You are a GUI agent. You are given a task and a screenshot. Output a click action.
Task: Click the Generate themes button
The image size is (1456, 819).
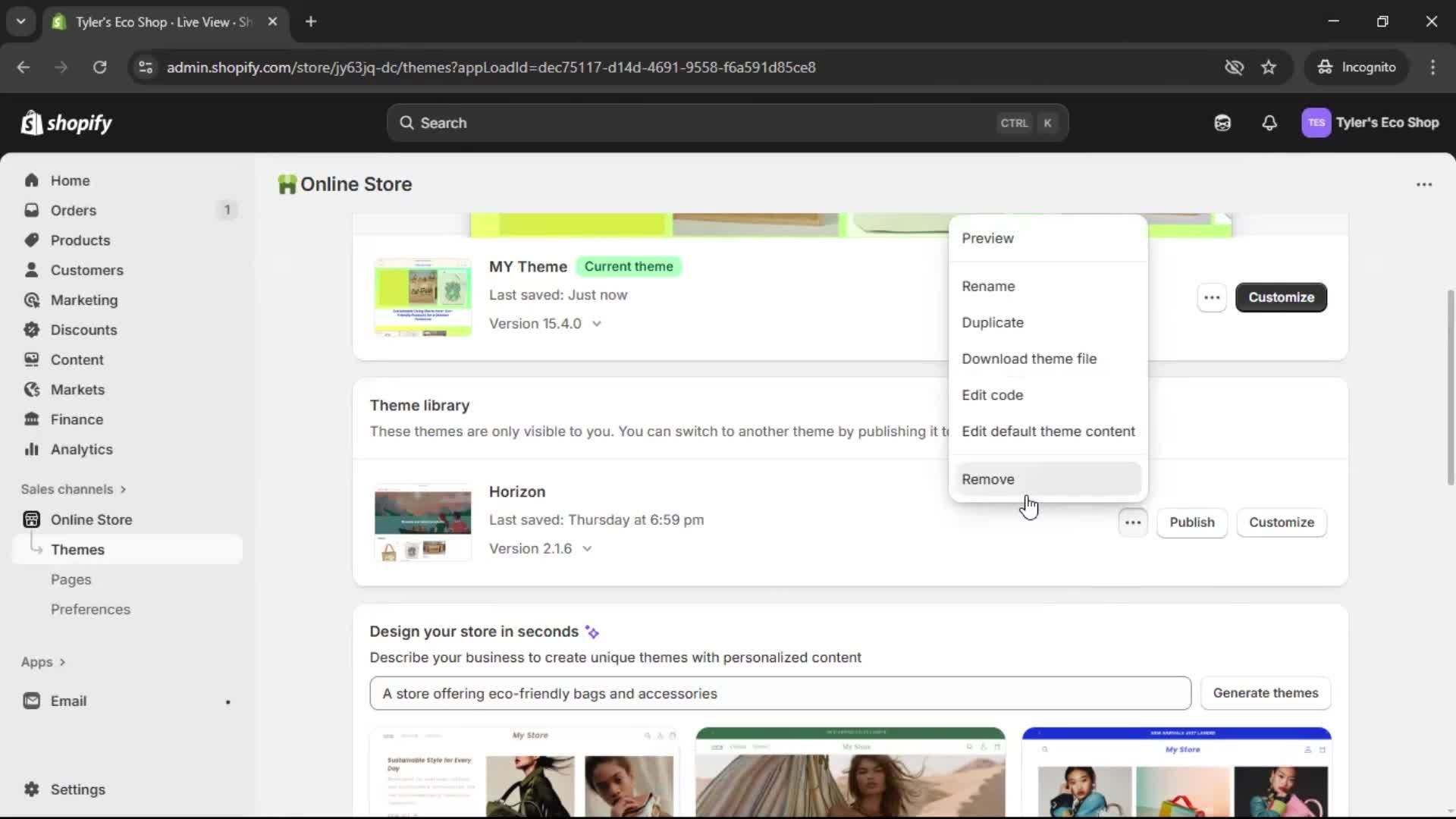1265,692
